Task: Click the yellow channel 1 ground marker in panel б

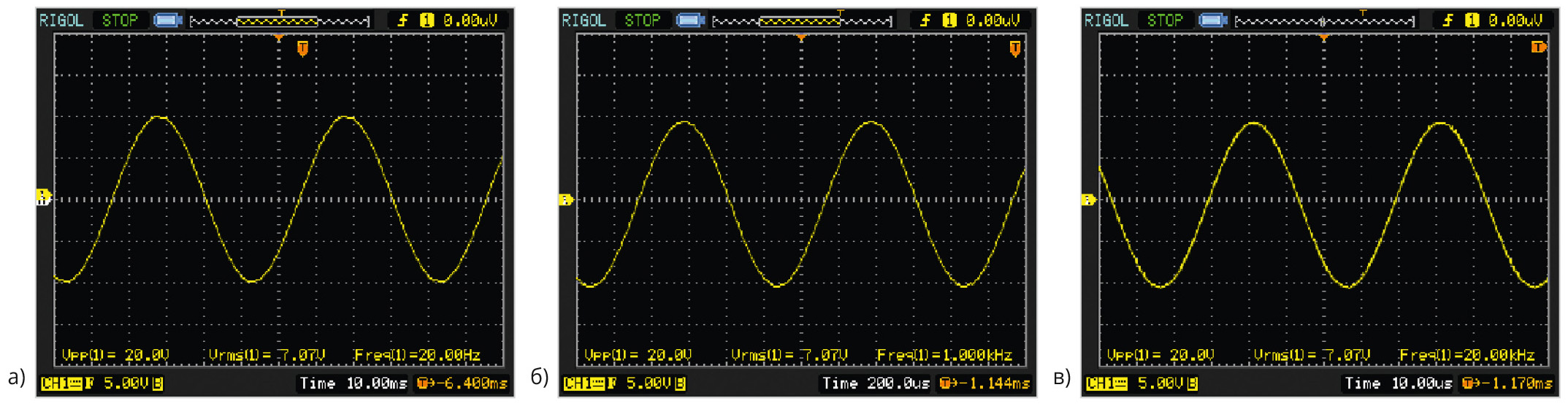Action: pos(566,199)
